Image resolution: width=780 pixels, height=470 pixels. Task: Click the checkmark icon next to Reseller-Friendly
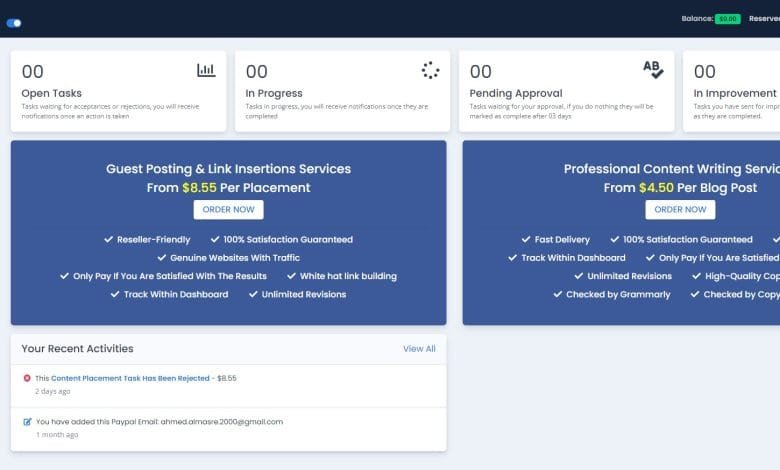click(x=108, y=240)
